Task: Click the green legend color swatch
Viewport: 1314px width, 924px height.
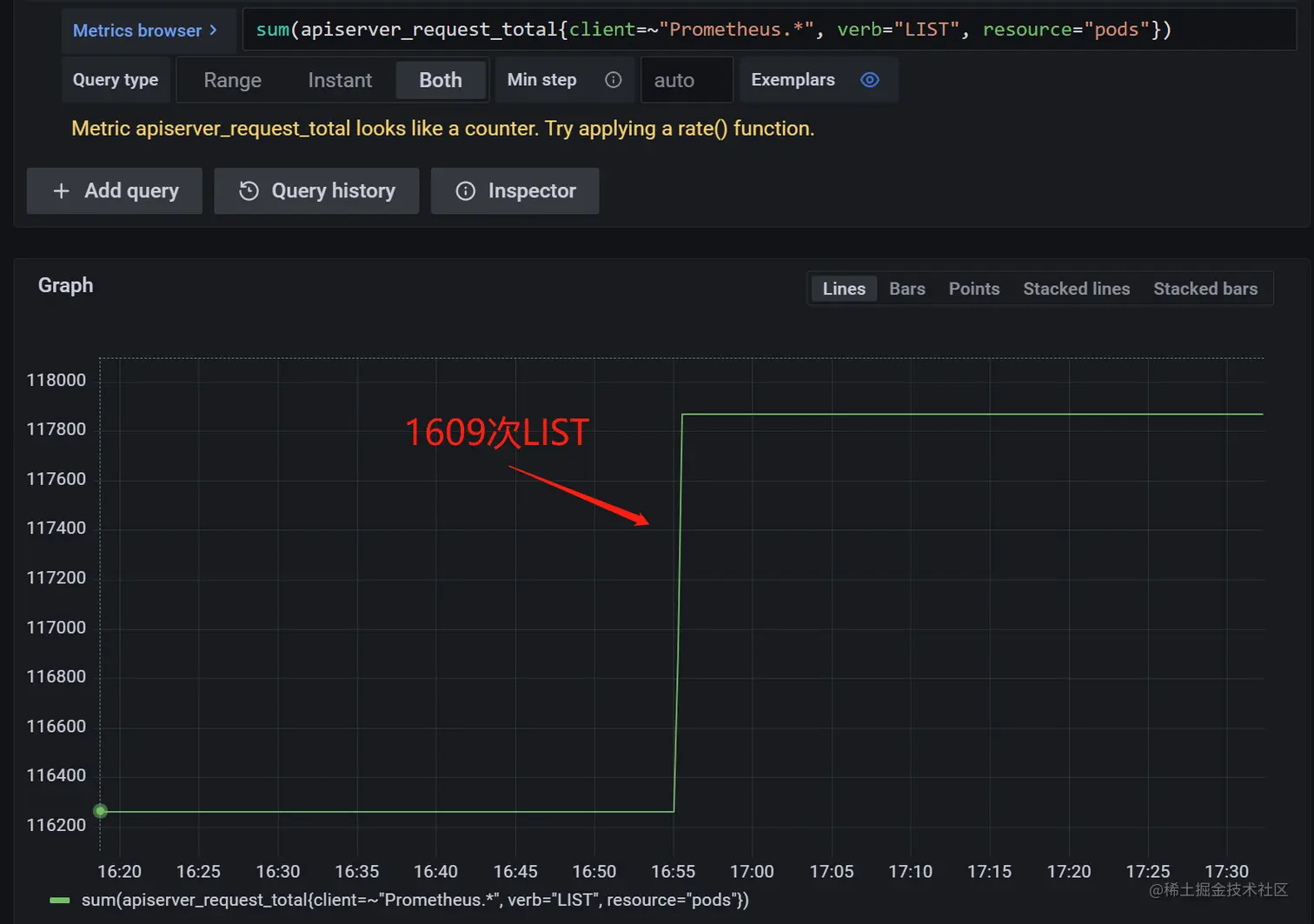Action: 60,901
